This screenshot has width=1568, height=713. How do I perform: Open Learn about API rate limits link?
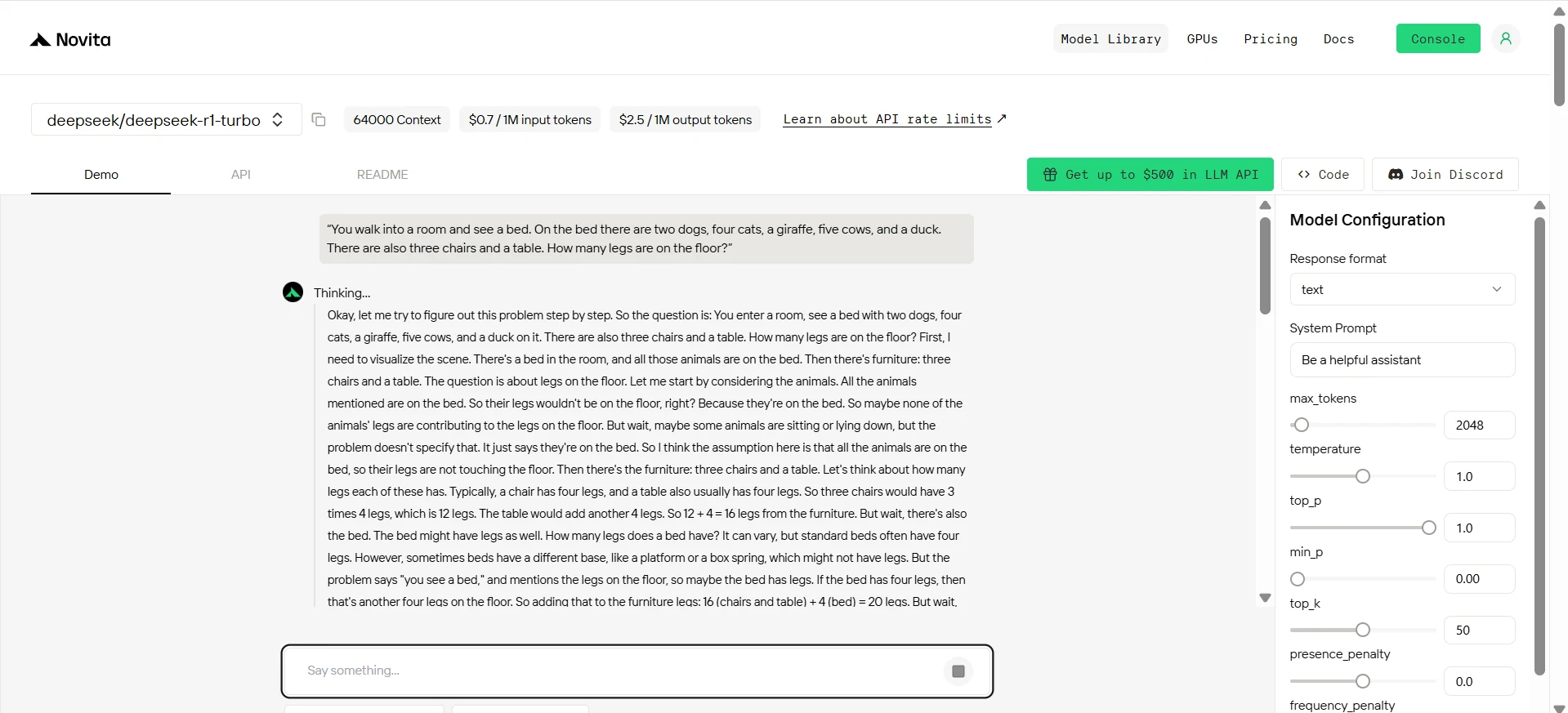point(894,119)
